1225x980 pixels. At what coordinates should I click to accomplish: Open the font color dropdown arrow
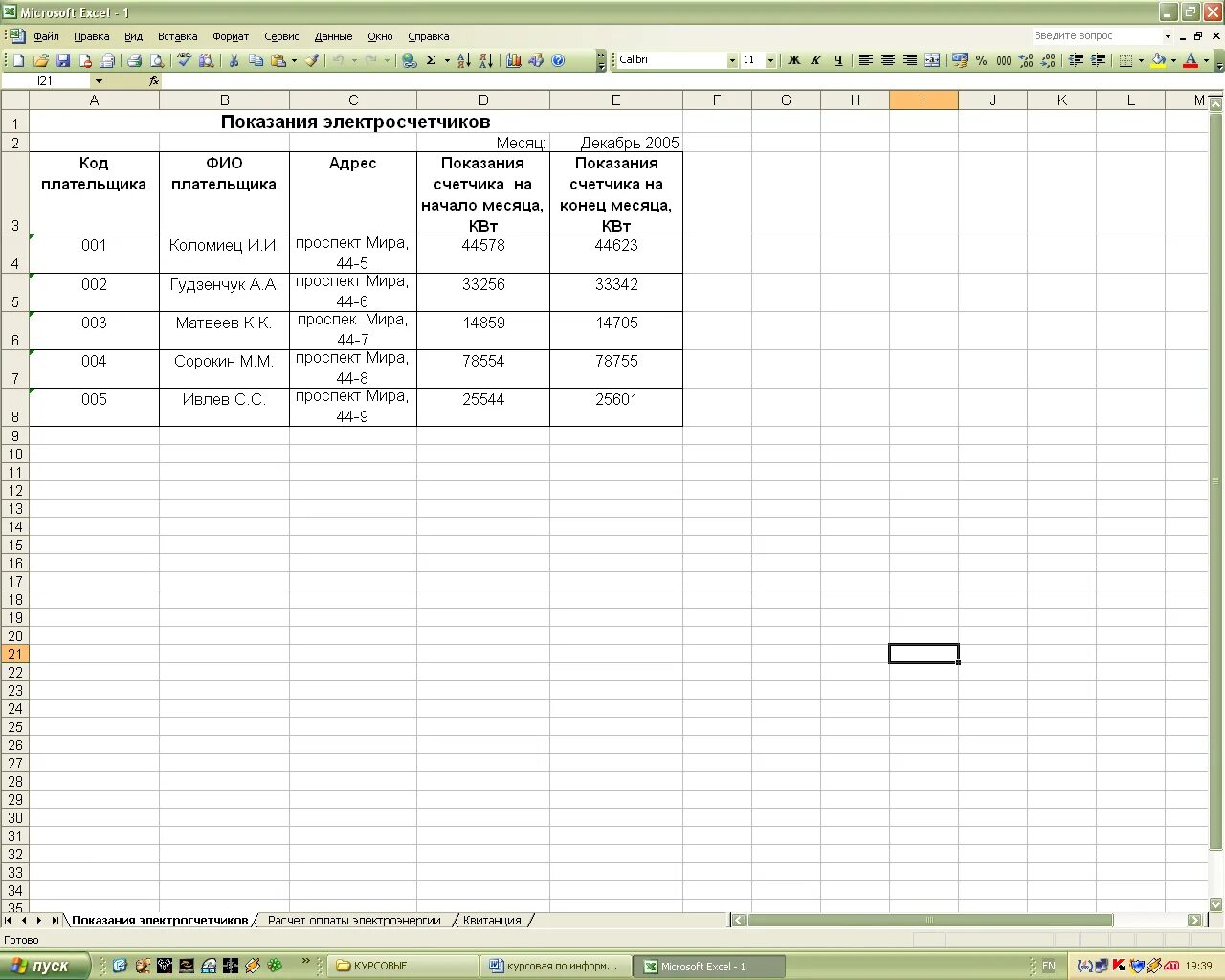(x=1206, y=60)
